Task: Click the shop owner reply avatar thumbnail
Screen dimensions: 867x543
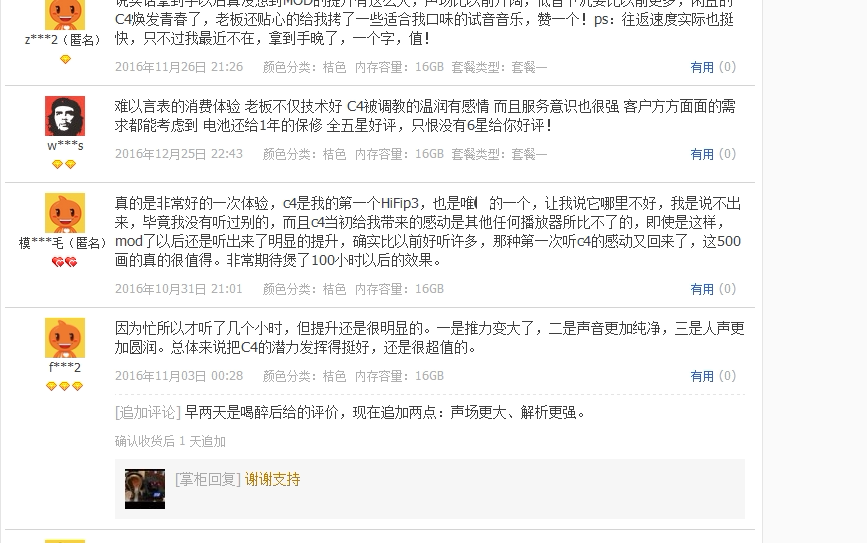Action: 145,489
